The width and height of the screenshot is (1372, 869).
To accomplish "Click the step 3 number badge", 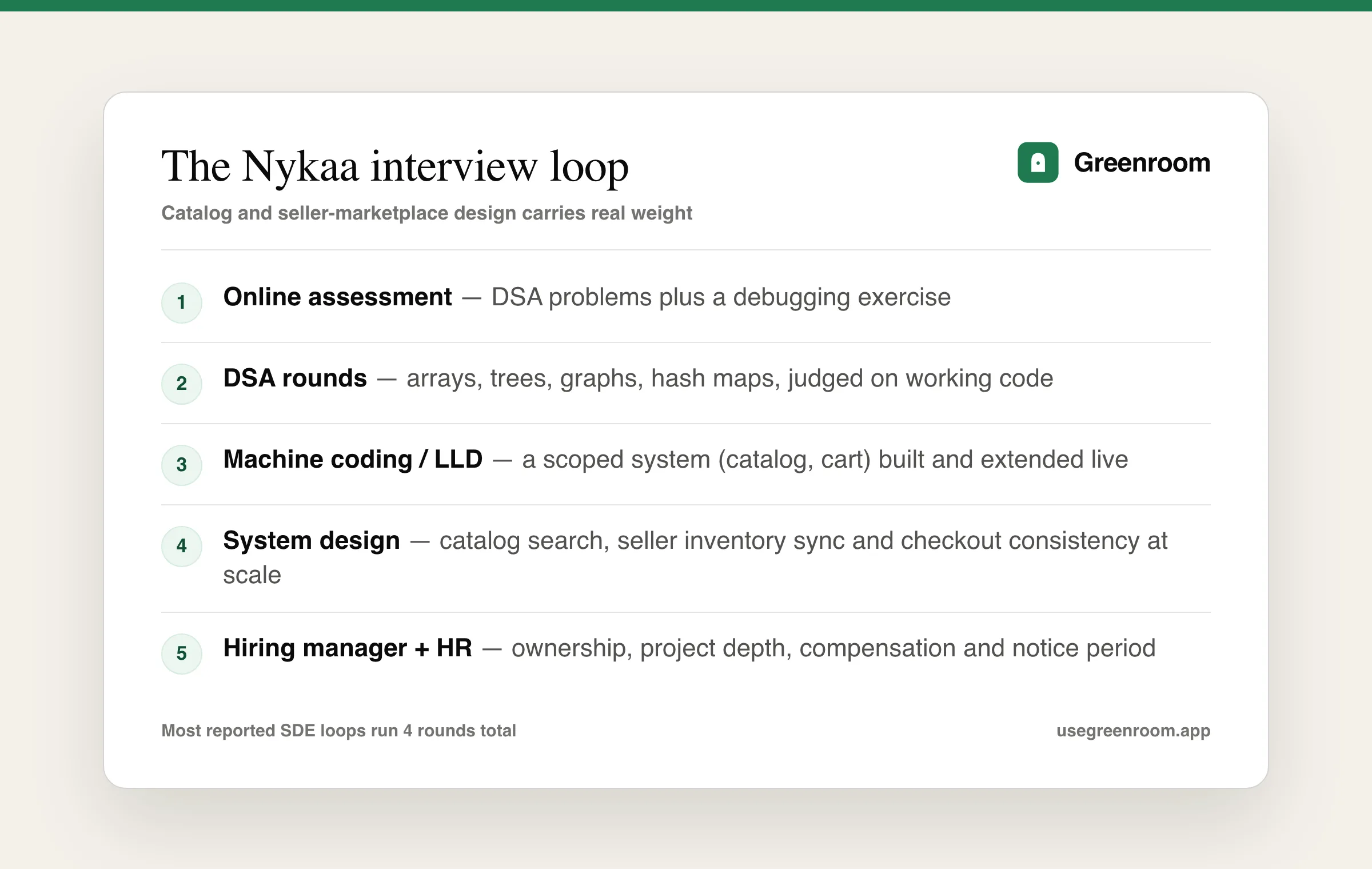I will click(182, 465).
